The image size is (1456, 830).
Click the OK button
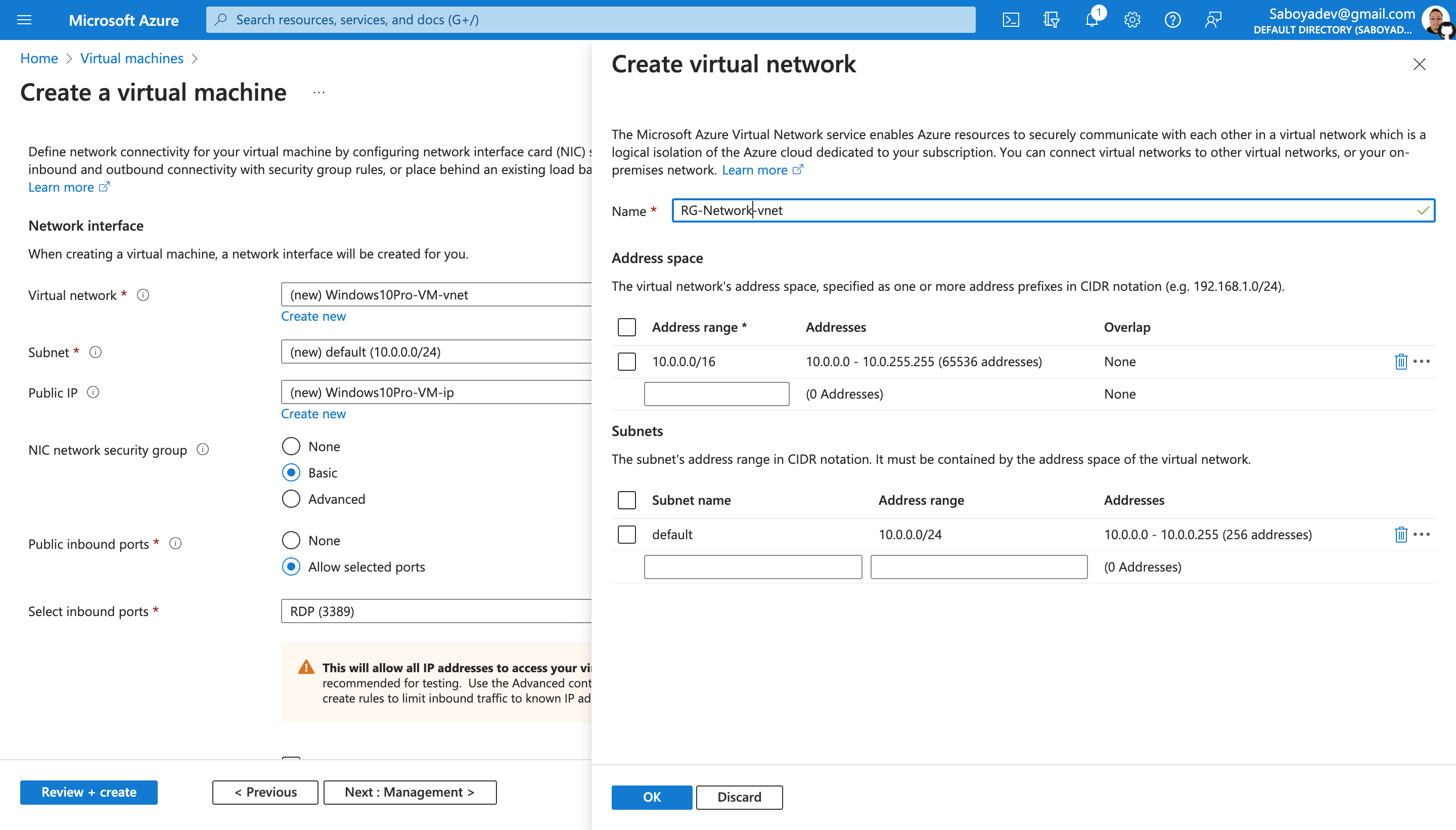click(x=651, y=797)
